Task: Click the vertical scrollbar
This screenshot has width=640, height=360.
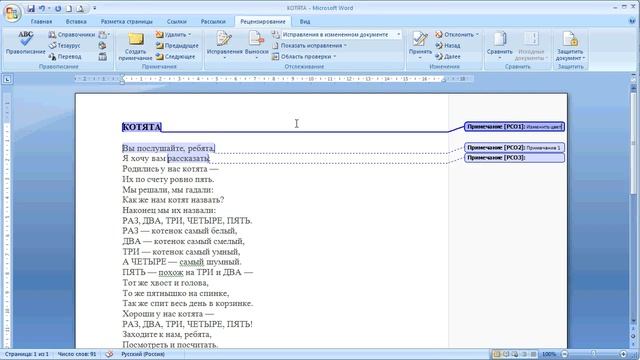Action: [x=633, y=204]
